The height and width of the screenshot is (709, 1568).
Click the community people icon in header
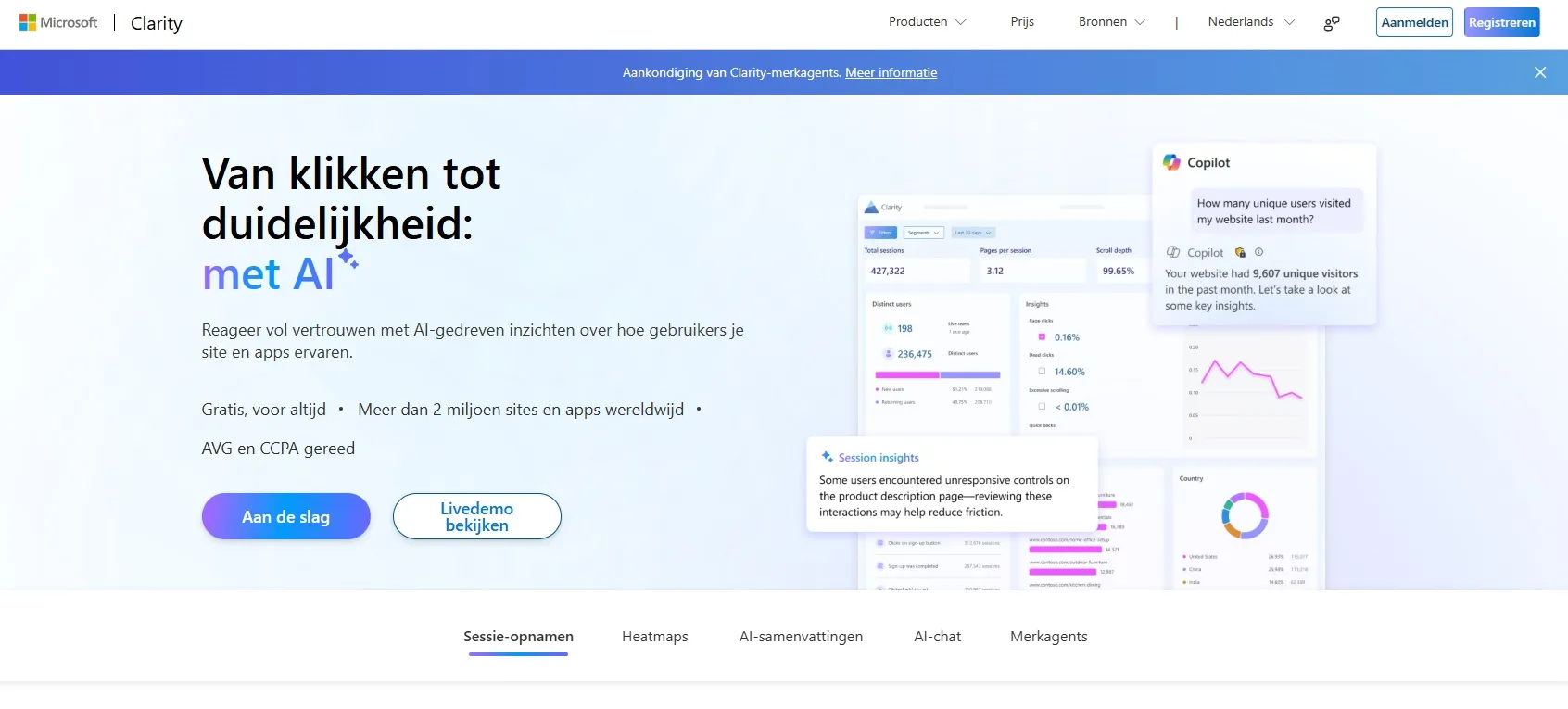[x=1332, y=23]
